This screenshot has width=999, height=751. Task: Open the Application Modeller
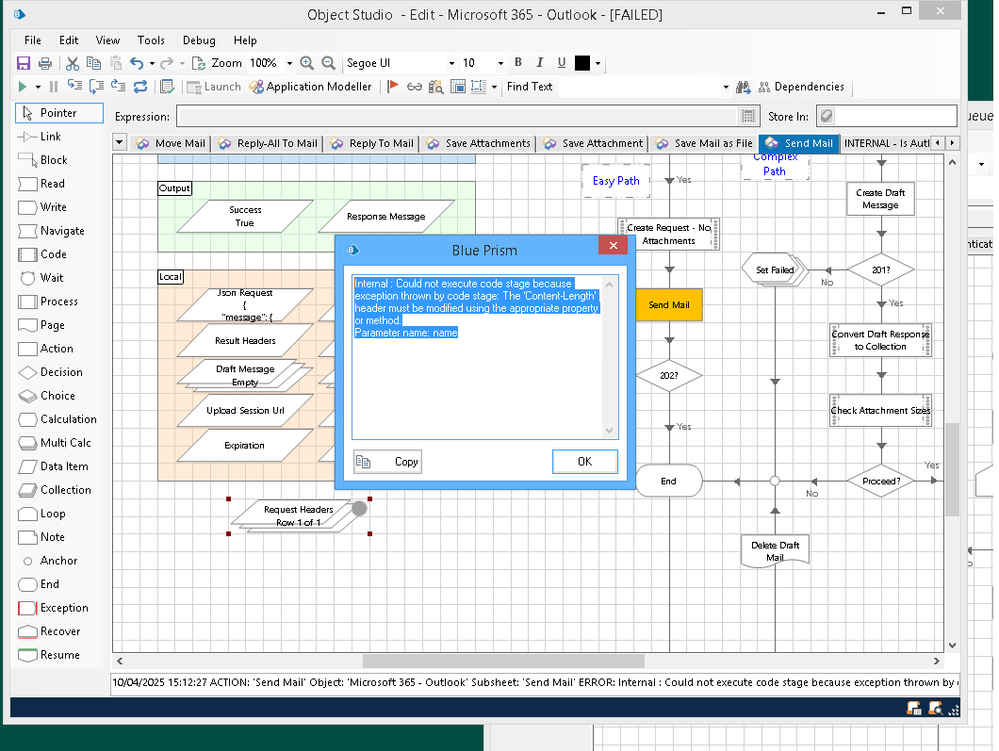(310, 87)
